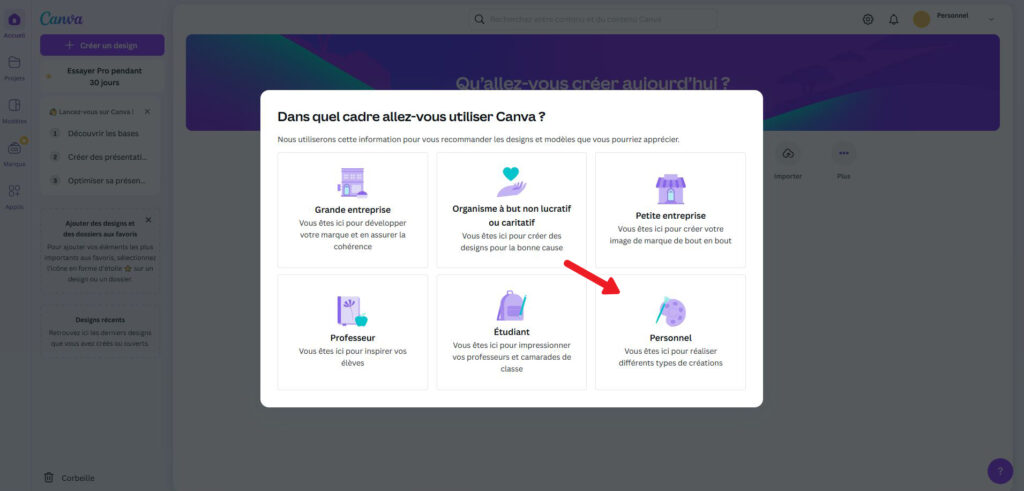Choose the Petite entreprise card

point(670,210)
